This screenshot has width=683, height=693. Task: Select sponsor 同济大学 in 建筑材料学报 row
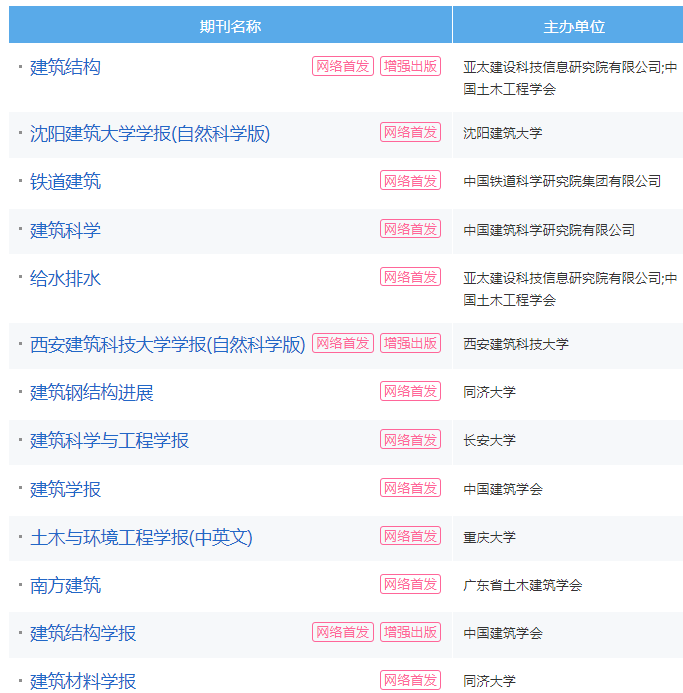tap(489, 681)
